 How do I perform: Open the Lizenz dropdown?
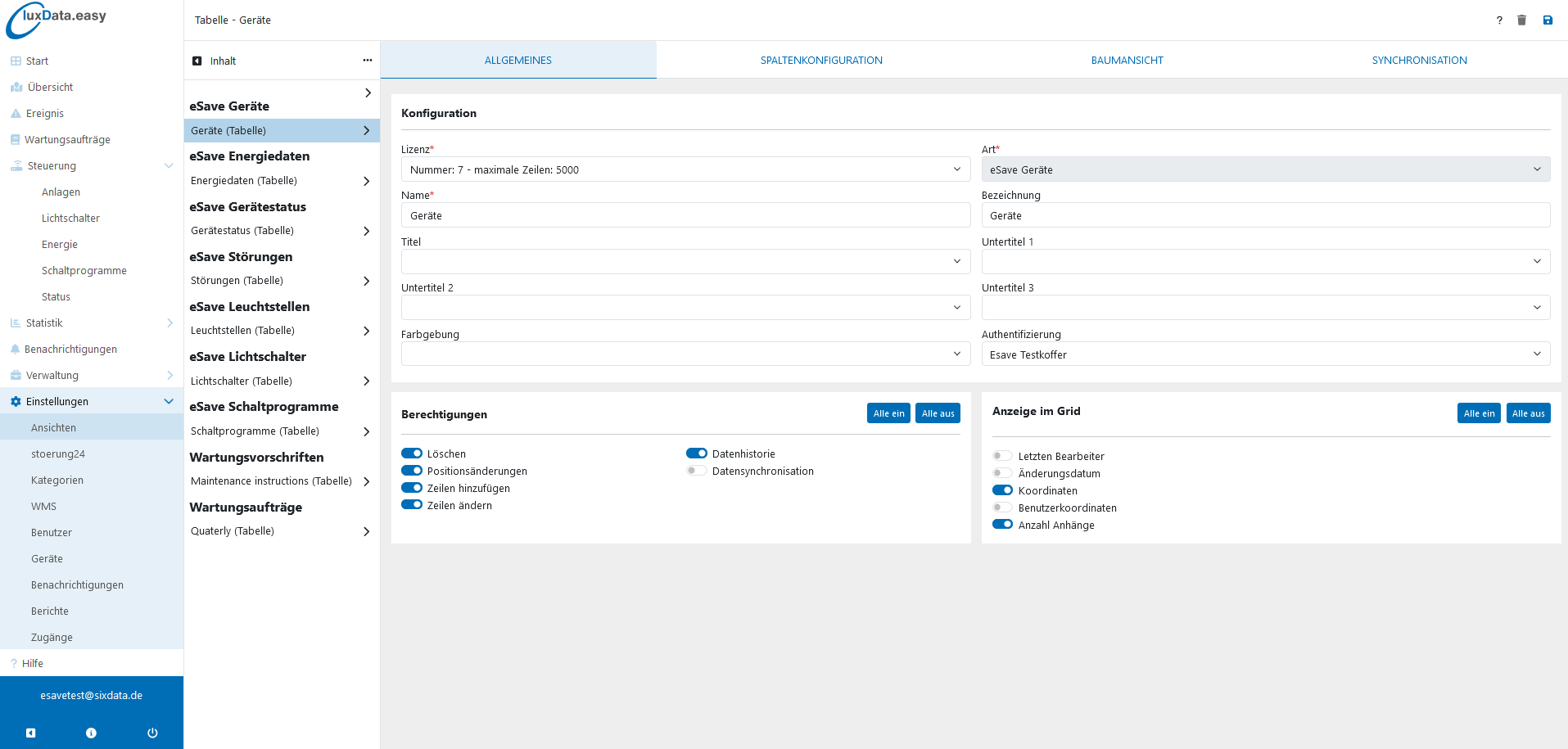[685, 169]
